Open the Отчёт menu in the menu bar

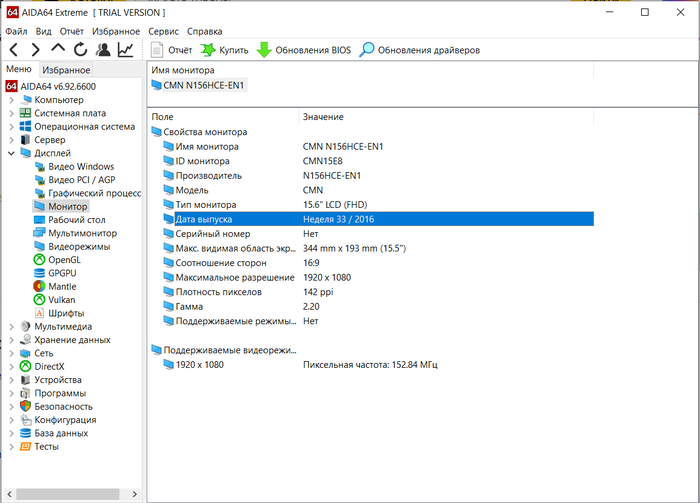tap(71, 31)
